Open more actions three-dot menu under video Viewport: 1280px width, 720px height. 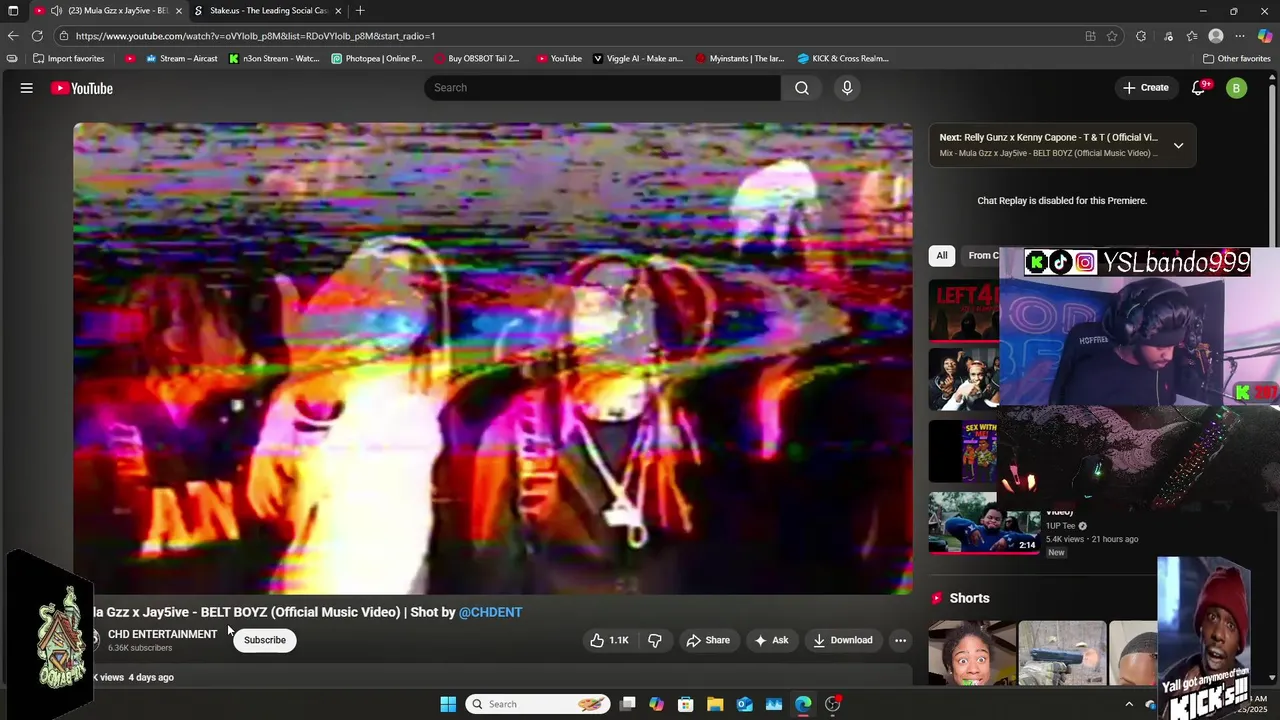(901, 640)
